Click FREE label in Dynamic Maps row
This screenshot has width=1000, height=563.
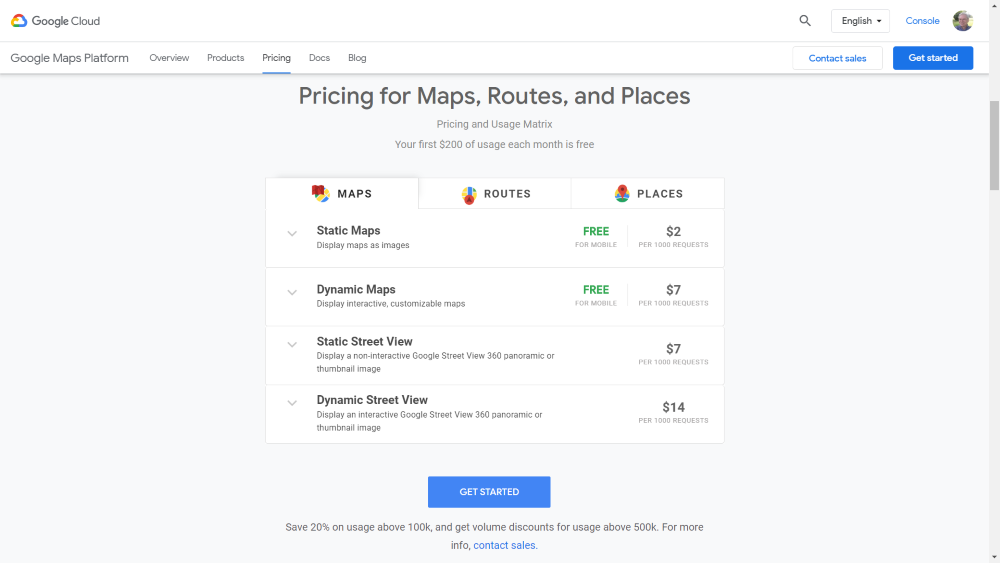click(x=596, y=290)
